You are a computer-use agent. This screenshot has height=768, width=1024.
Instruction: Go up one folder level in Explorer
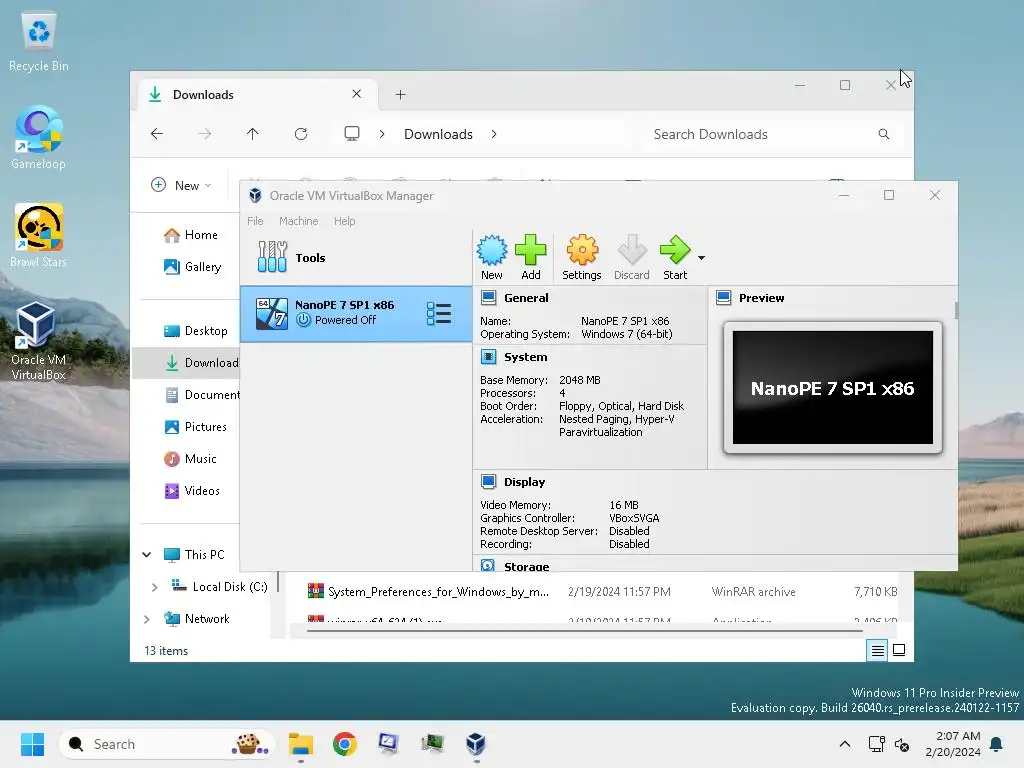pos(253,134)
